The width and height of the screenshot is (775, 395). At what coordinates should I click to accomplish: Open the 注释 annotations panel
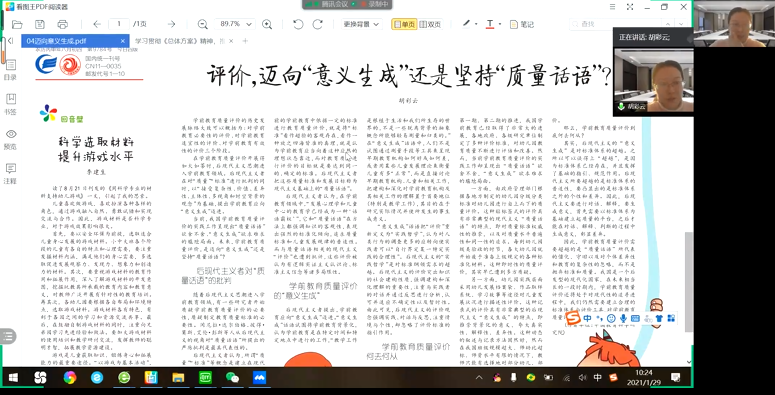tap(10, 174)
